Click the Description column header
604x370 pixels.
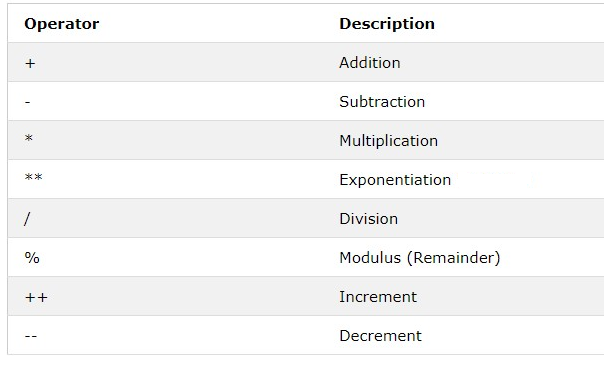click(387, 24)
